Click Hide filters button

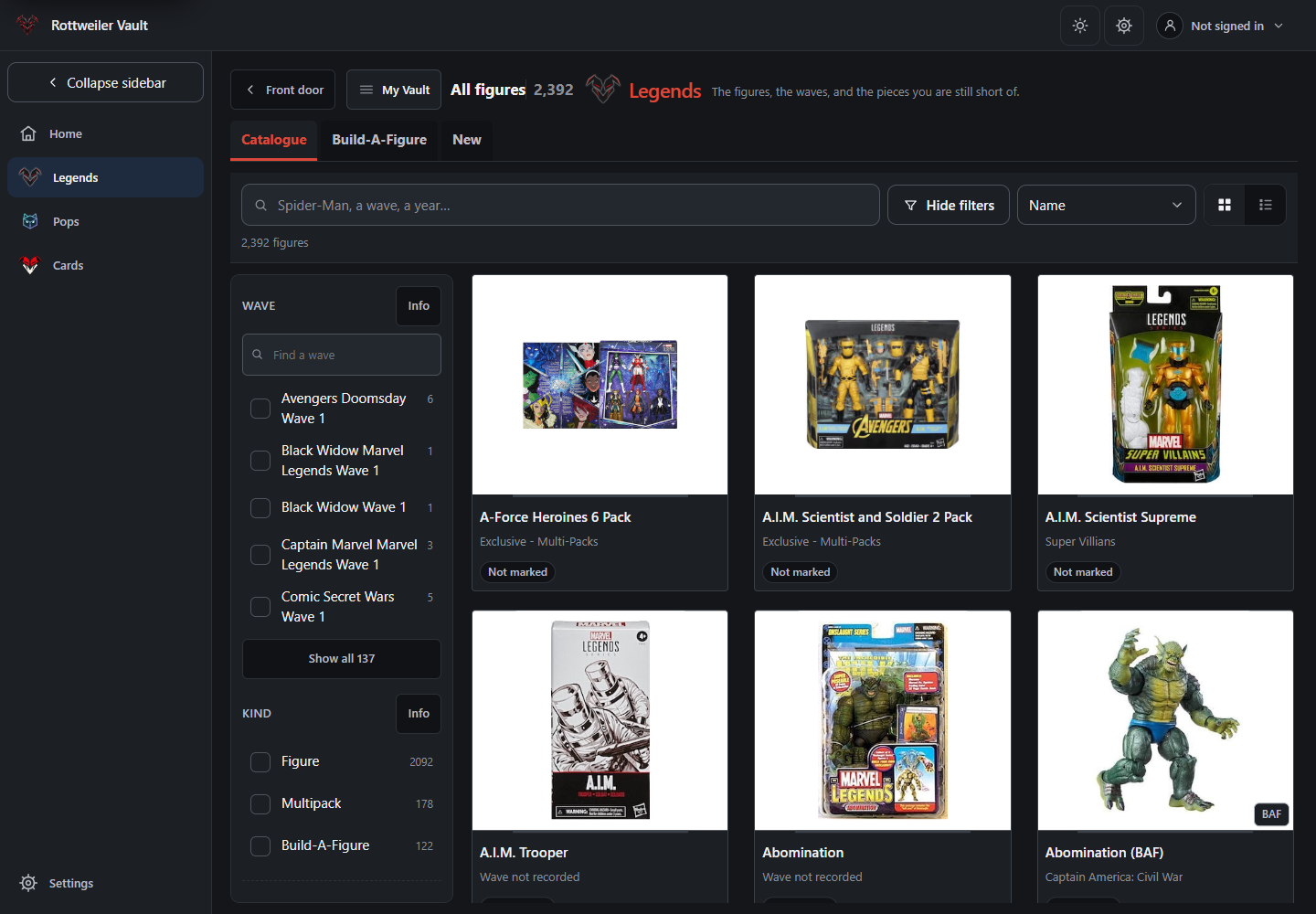(949, 205)
